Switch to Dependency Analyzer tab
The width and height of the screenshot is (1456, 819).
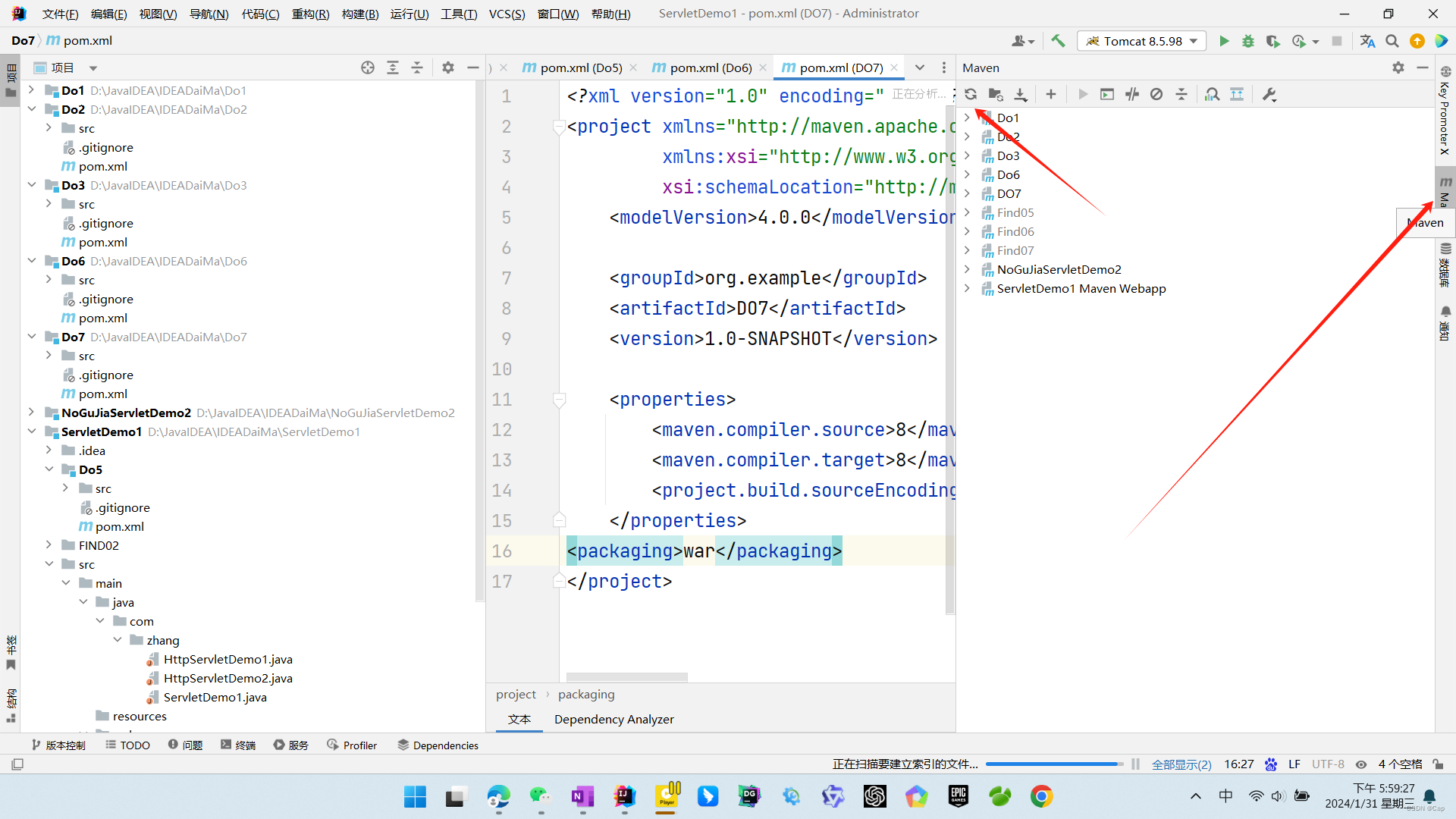pyautogui.click(x=613, y=719)
